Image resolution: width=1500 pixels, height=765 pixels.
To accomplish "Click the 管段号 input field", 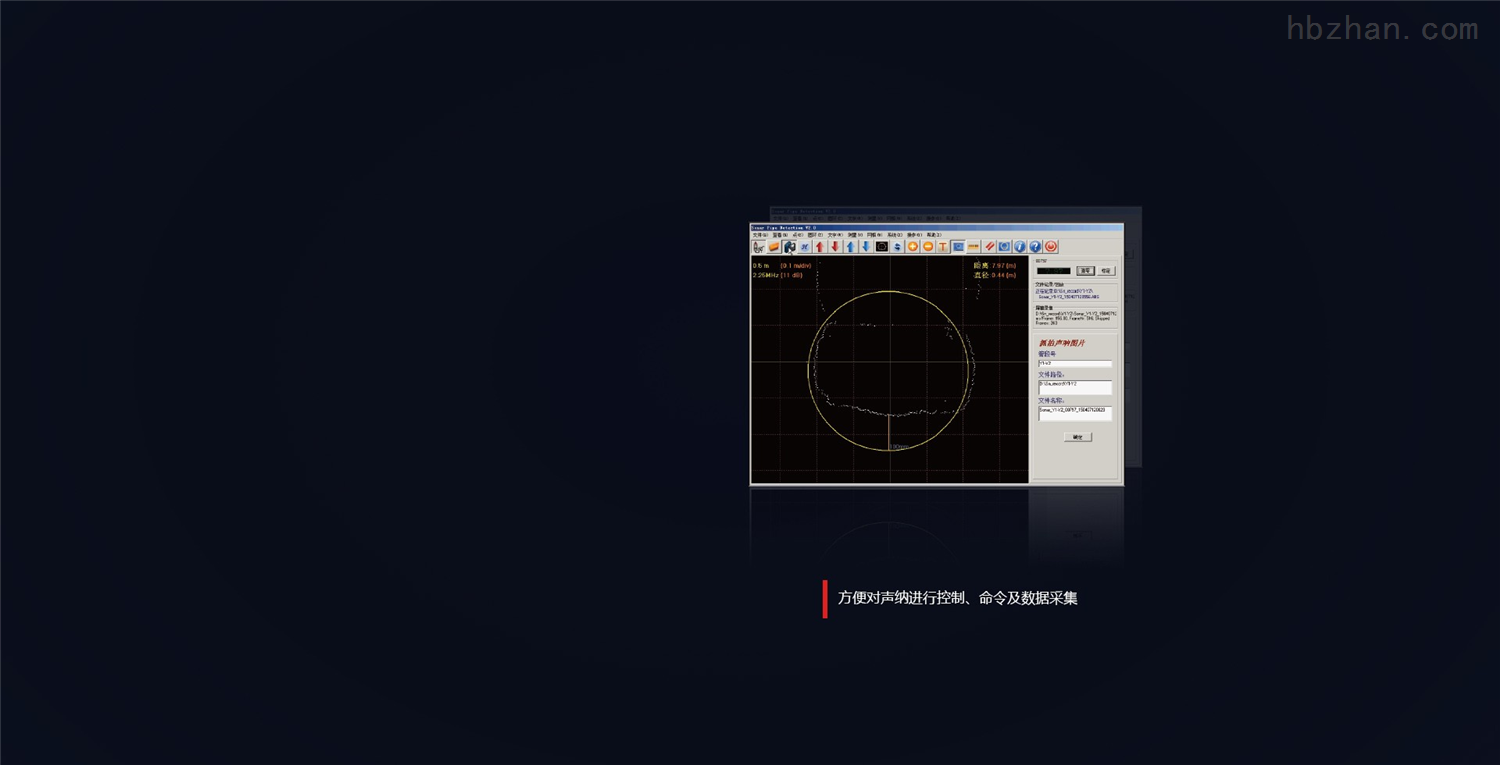I will point(1075,364).
